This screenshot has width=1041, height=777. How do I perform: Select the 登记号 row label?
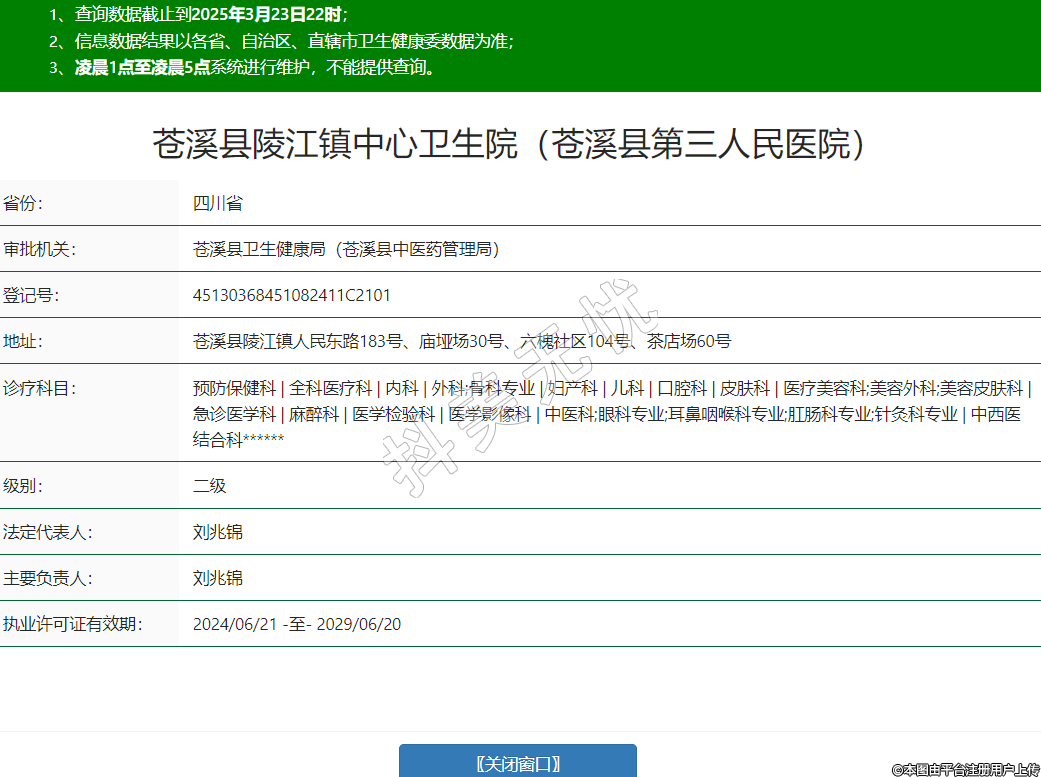[31, 296]
